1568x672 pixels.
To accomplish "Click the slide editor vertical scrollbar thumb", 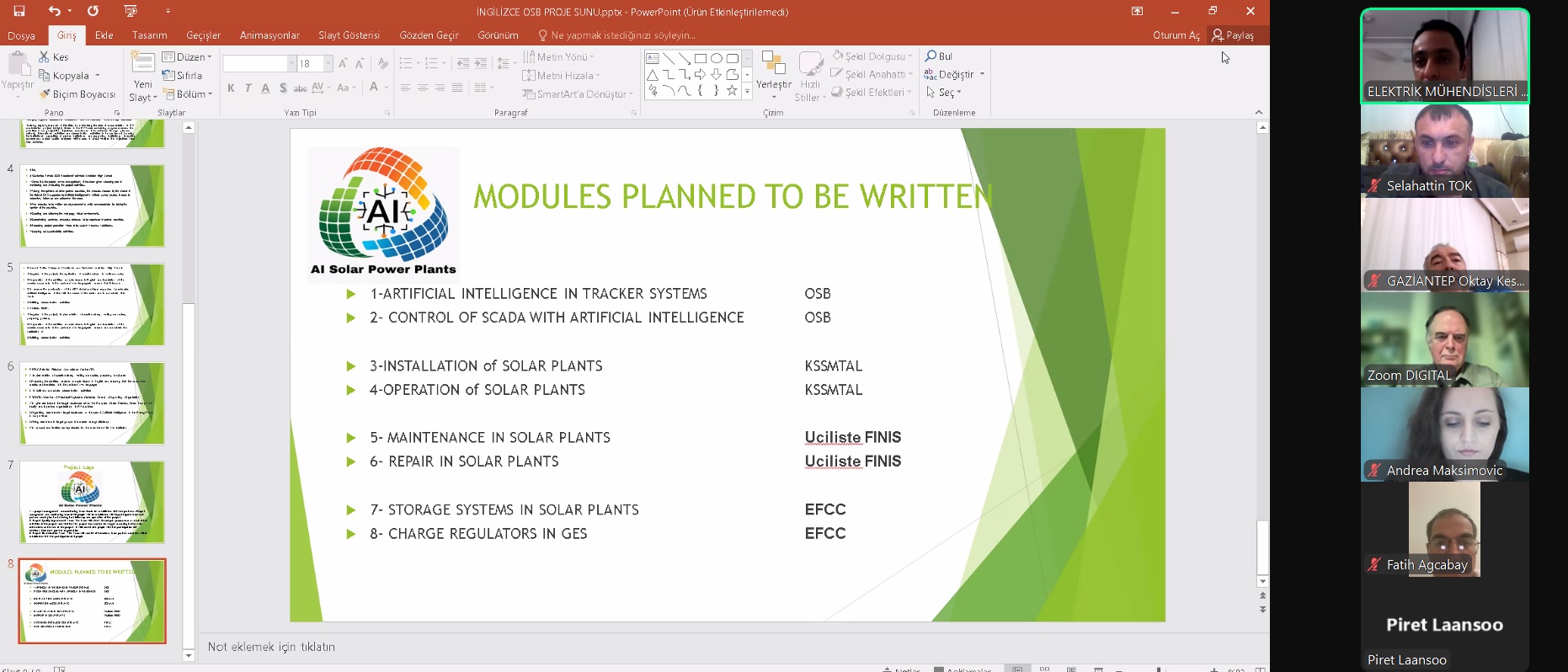I will pyautogui.click(x=1261, y=547).
